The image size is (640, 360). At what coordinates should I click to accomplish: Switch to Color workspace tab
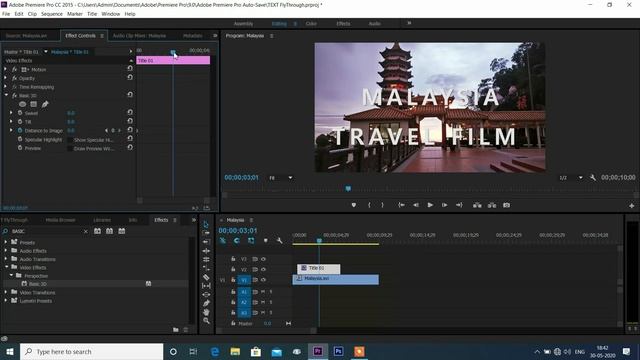(x=311, y=24)
